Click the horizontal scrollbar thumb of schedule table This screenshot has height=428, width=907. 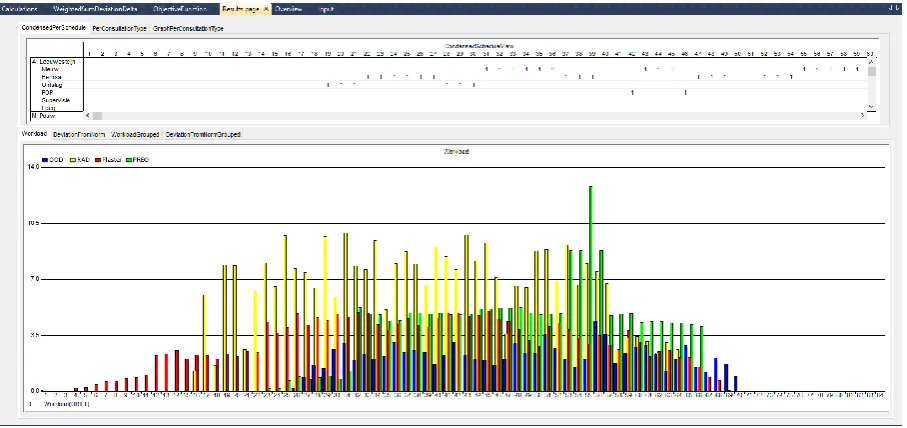coord(97,116)
